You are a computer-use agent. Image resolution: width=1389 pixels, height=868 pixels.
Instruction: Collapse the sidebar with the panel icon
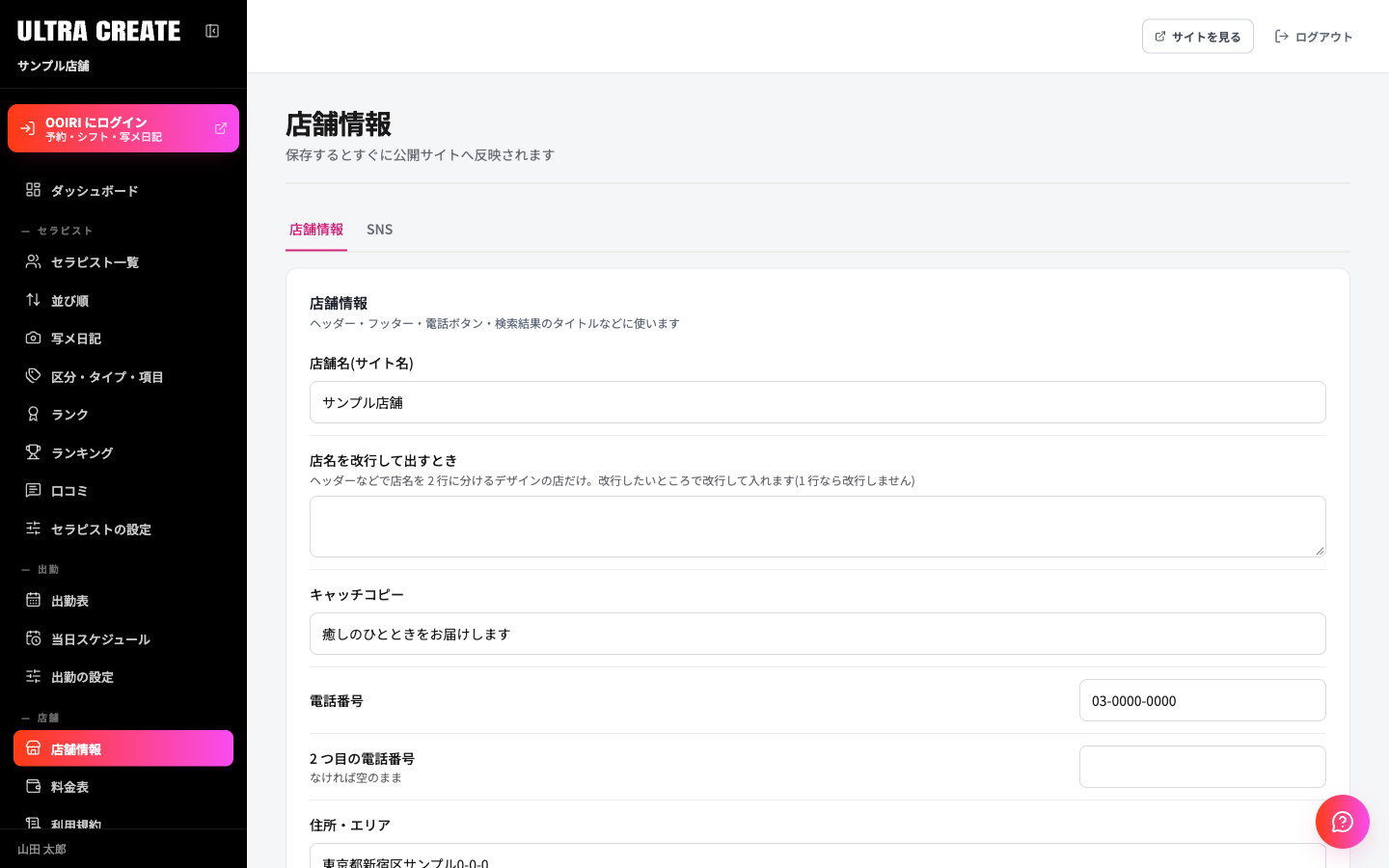212,31
